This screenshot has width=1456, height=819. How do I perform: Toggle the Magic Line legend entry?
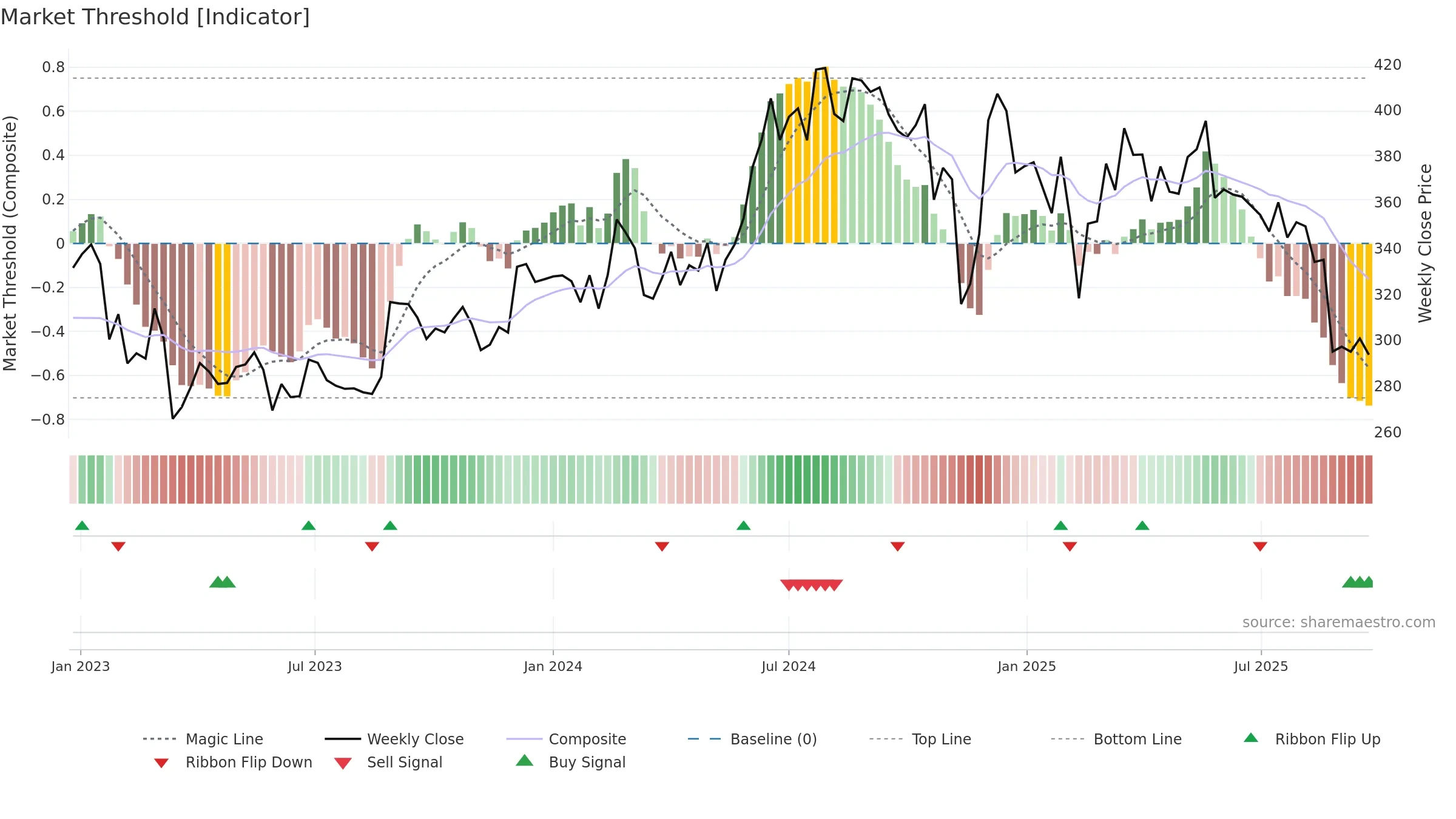[x=203, y=739]
